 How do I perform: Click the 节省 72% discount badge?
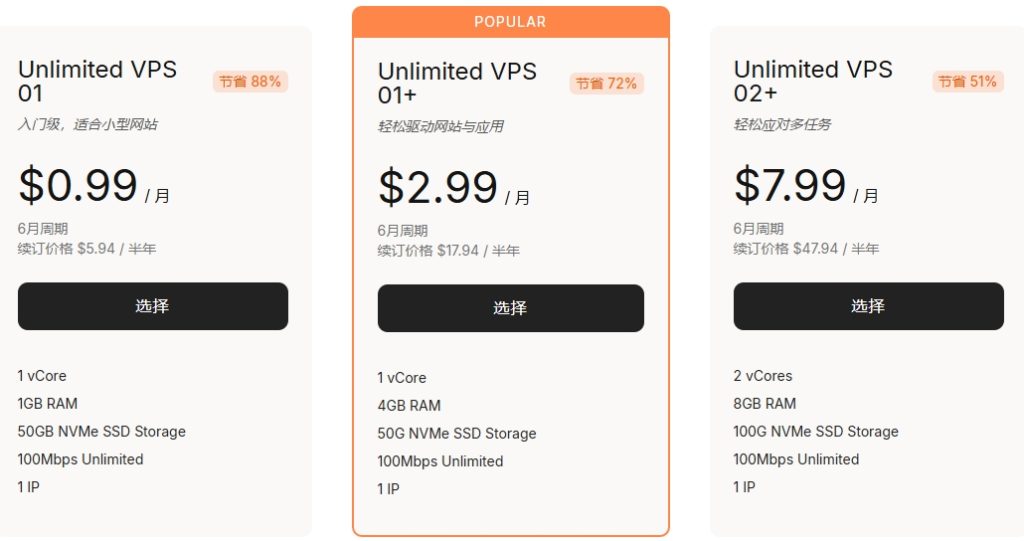pyautogui.click(x=606, y=84)
